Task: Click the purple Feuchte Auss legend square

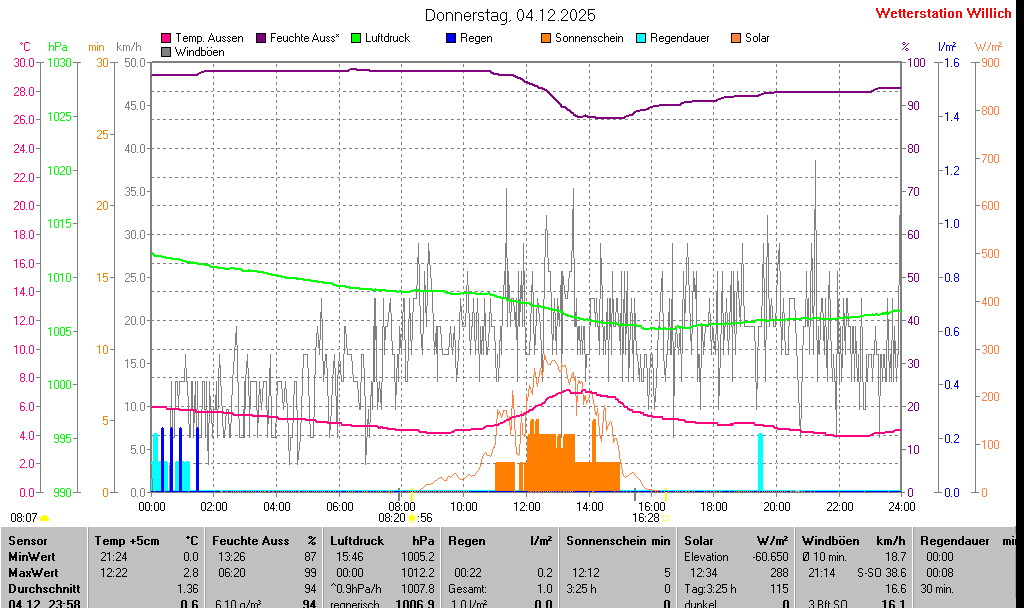Action: pos(261,38)
